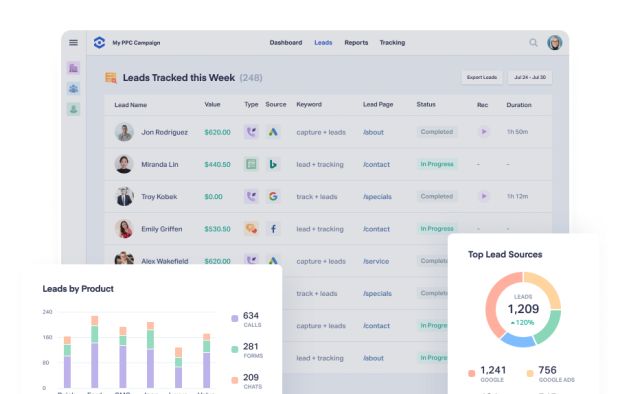Open Miranda Lin avatar photo
The image size is (618, 394).
pos(124,164)
